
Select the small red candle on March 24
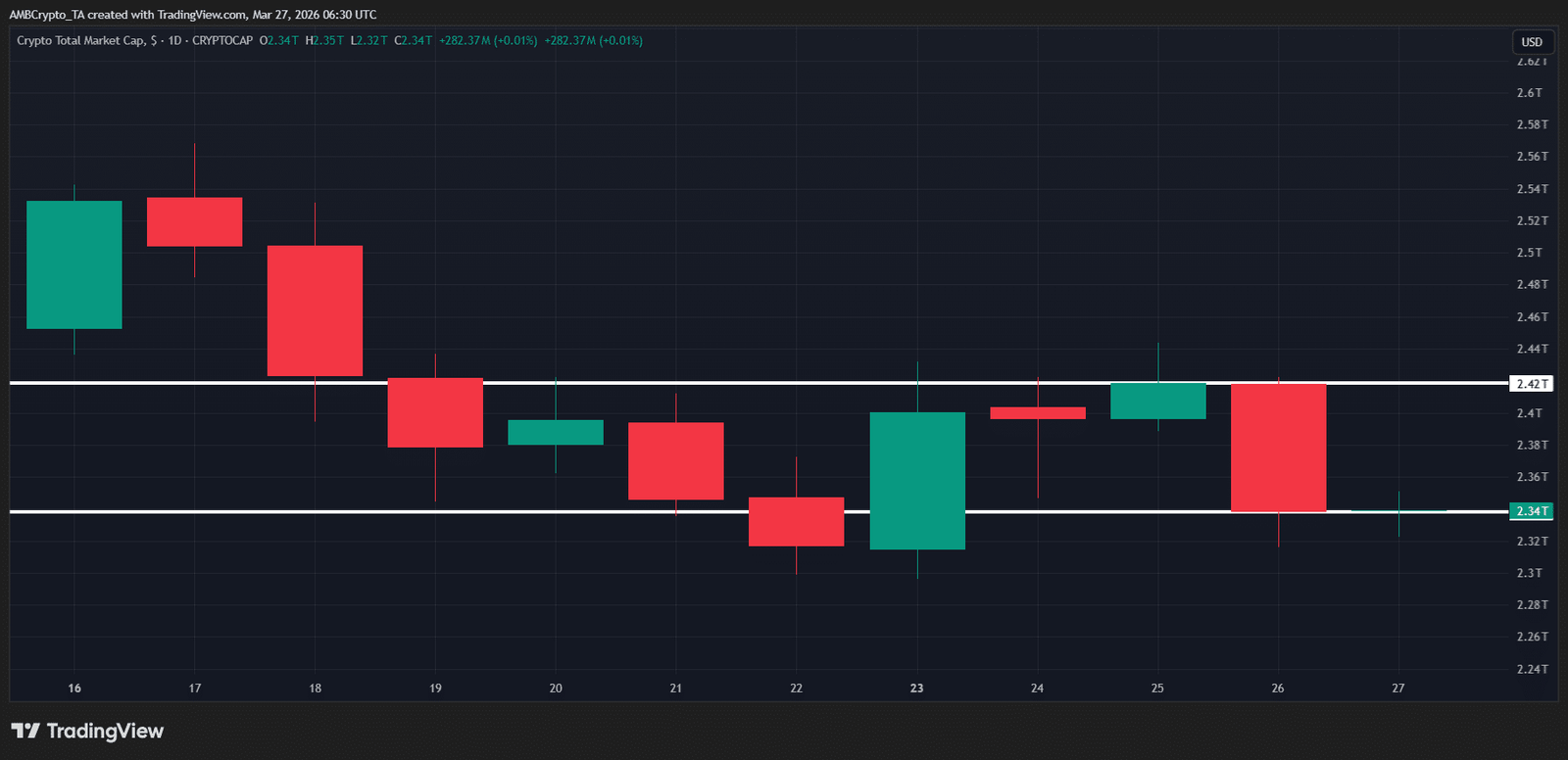pyautogui.click(x=1038, y=413)
